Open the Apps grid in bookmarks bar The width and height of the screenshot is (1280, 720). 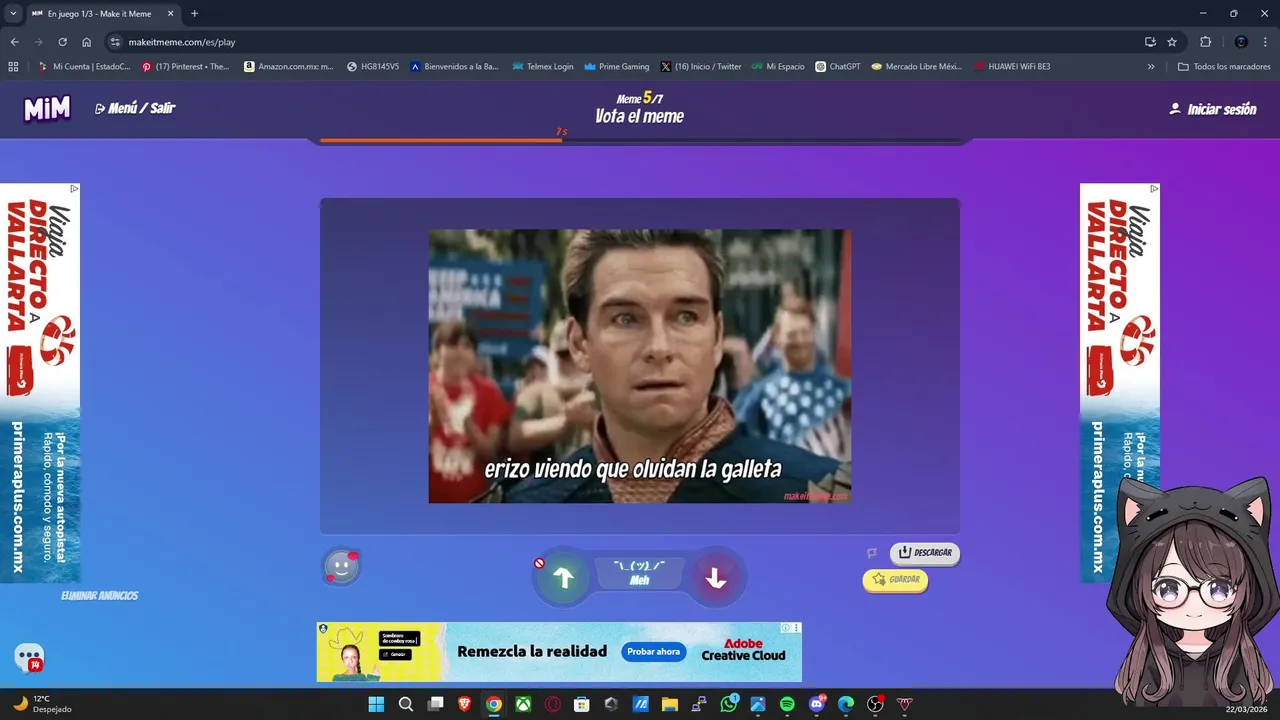[13, 67]
